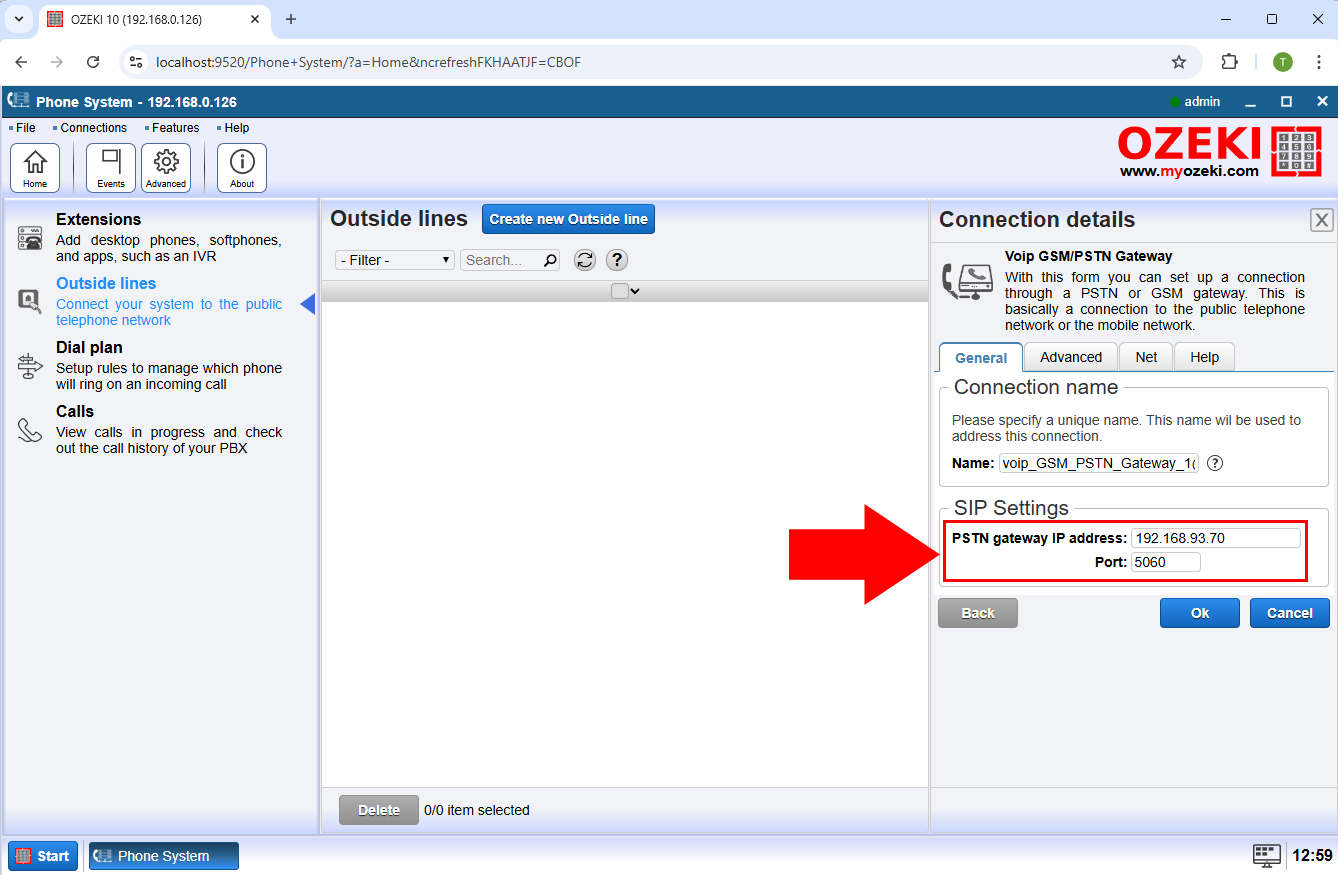Click the admin user label
The image size is (1338, 875).
[1202, 101]
